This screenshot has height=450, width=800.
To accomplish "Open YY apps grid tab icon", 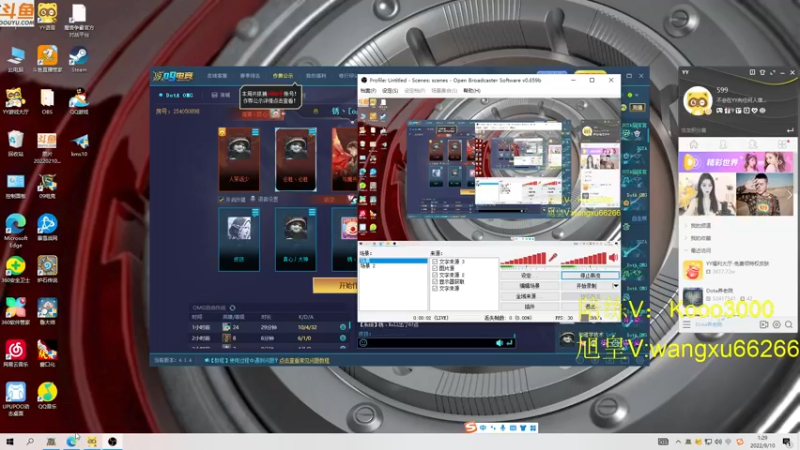I will pos(782,144).
